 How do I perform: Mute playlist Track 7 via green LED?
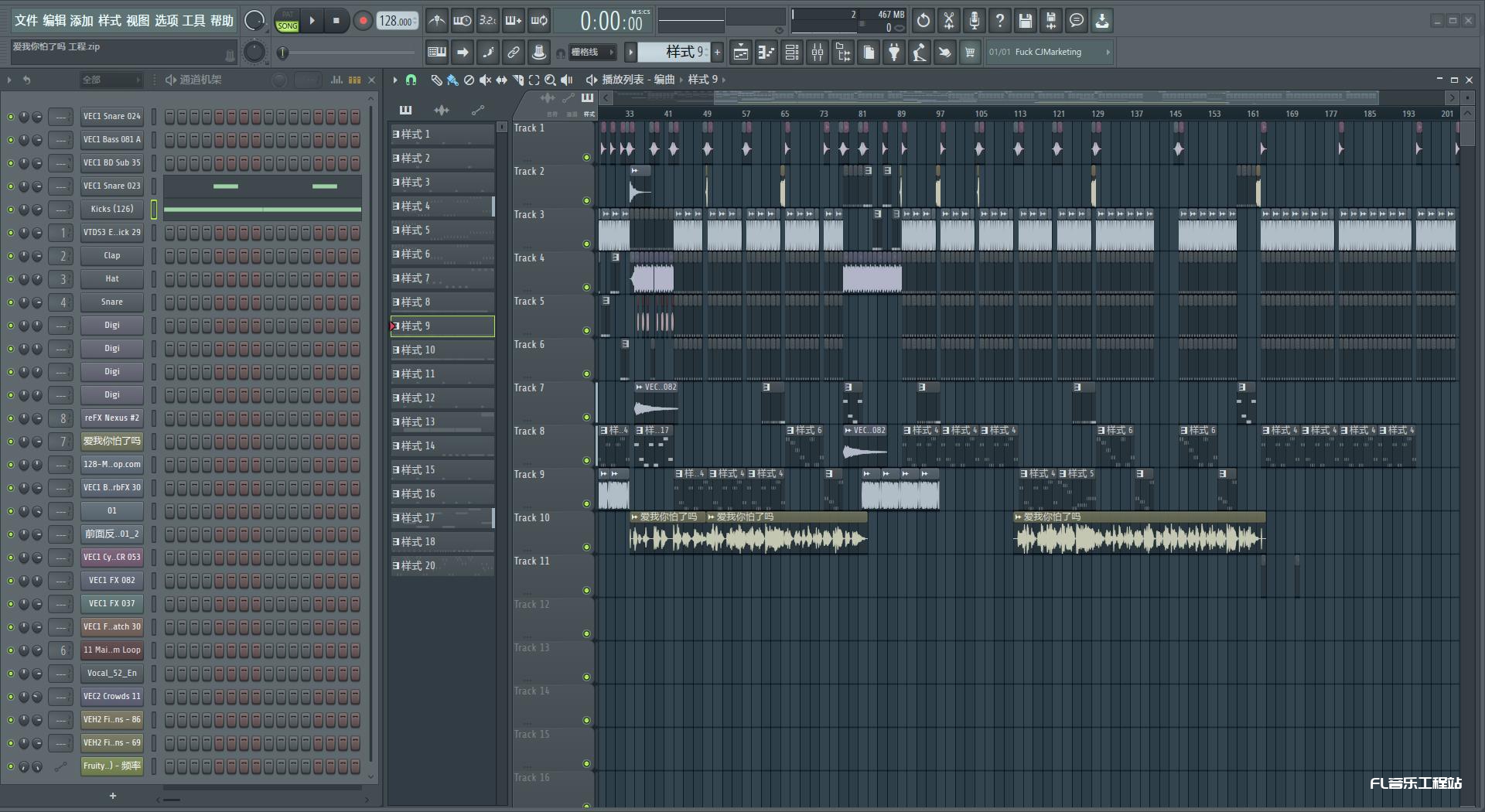click(x=586, y=418)
